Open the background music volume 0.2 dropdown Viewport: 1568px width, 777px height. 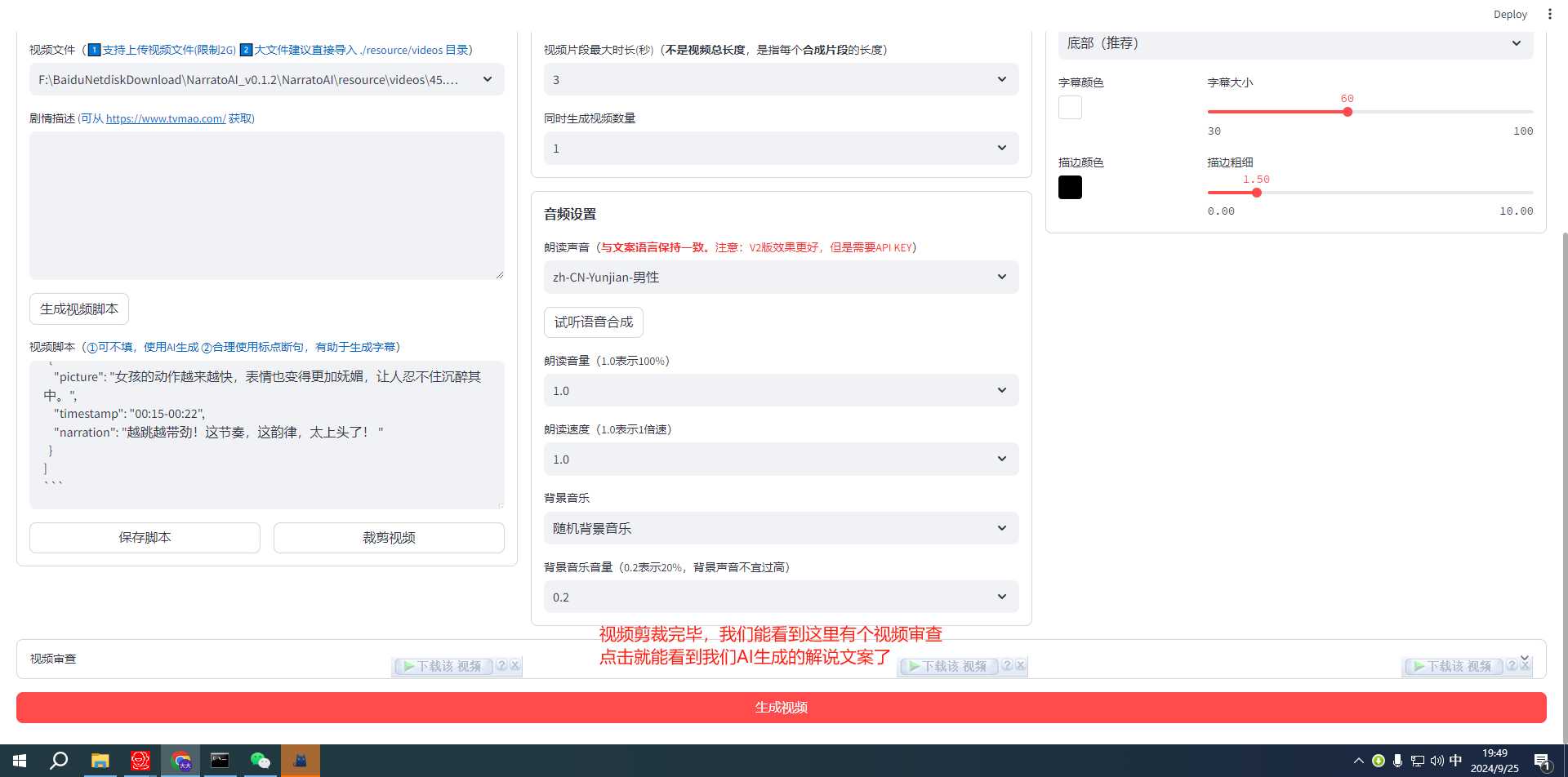(x=782, y=597)
